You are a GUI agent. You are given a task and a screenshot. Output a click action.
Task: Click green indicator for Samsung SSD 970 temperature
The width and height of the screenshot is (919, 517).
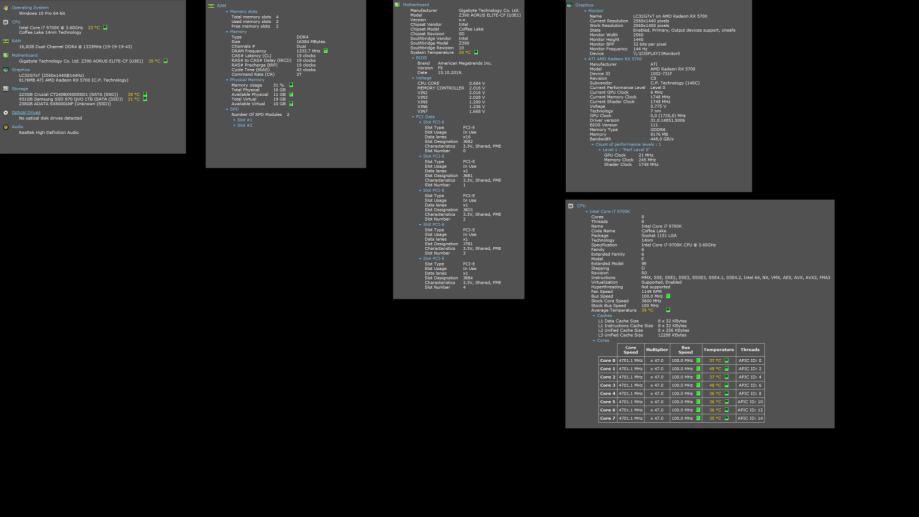(x=145, y=99)
